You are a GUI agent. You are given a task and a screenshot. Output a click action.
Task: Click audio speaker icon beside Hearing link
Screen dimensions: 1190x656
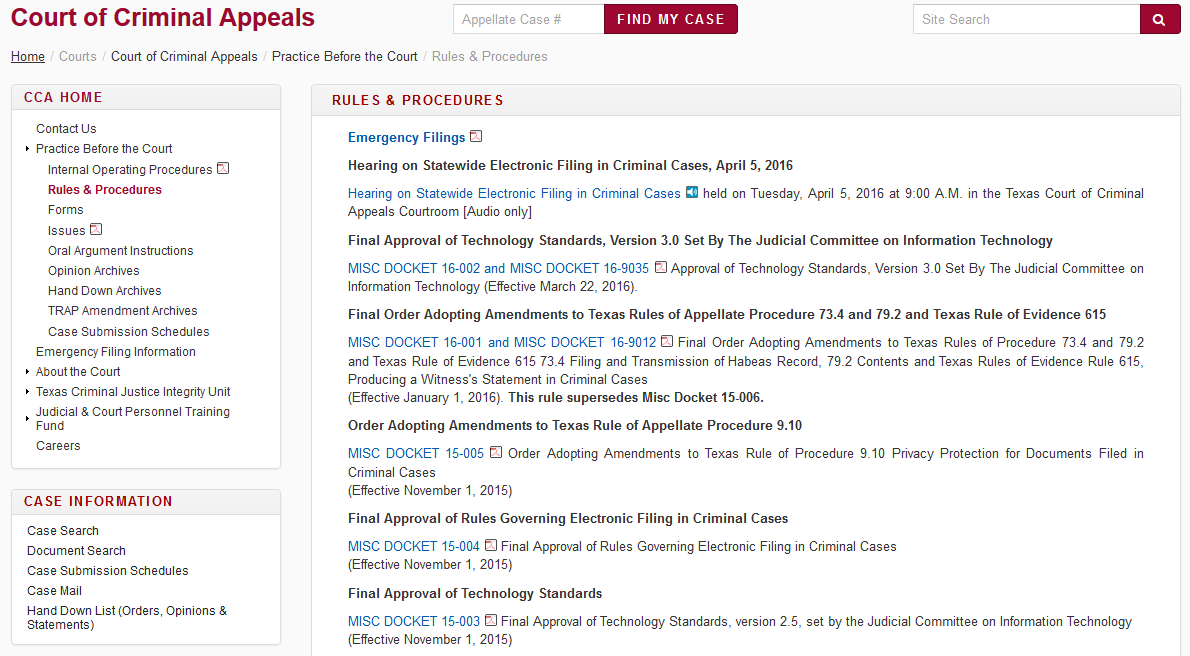[x=691, y=193]
